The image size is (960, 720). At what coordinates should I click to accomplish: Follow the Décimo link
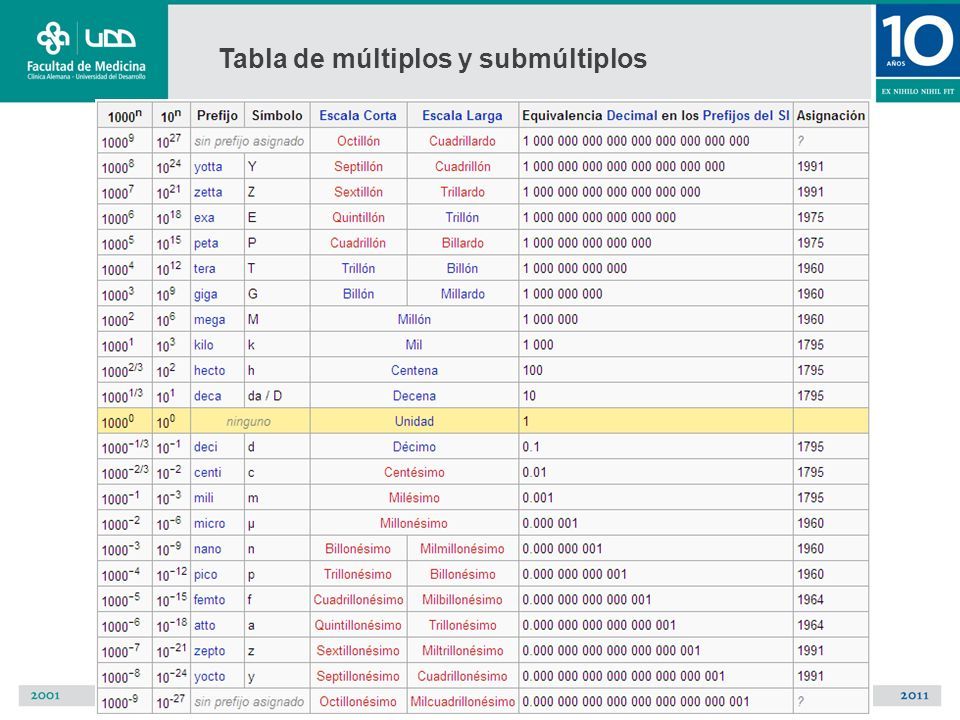[x=414, y=448]
